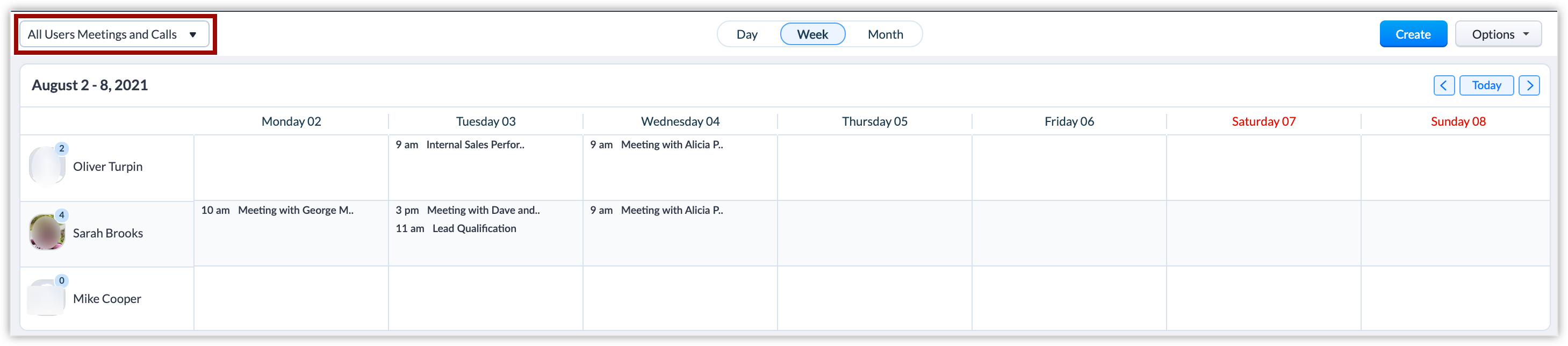The height and width of the screenshot is (346, 1568).
Task: Click the previous week arrow icon
Action: pos(1443,86)
